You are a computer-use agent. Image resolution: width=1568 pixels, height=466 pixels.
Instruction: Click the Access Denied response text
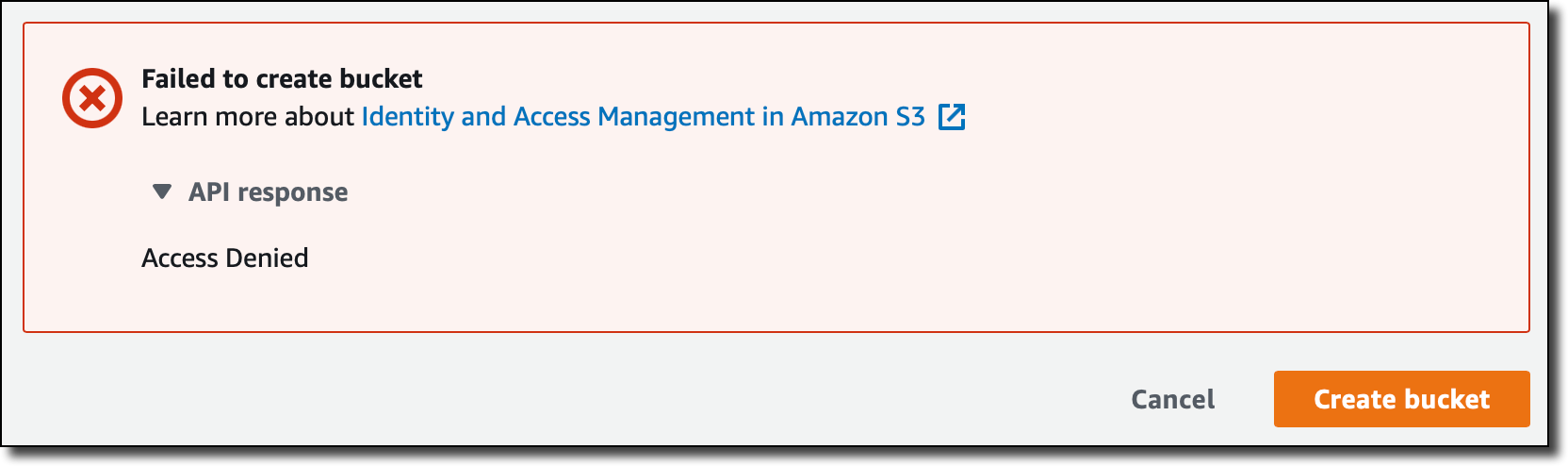(x=224, y=258)
